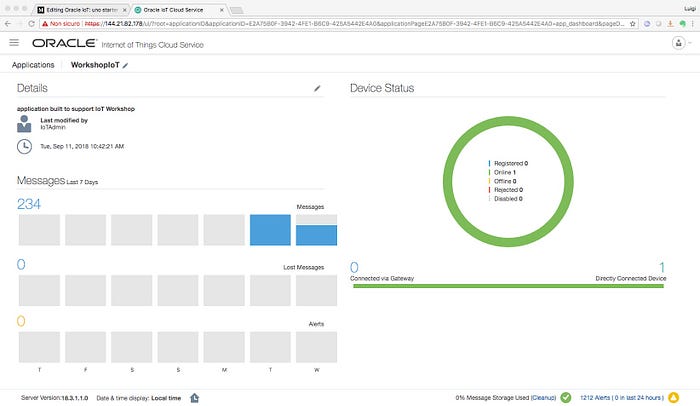Click the Server Version 18.3.1.1.0 text
This screenshot has width=700, height=406.
[x=54, y=398]
